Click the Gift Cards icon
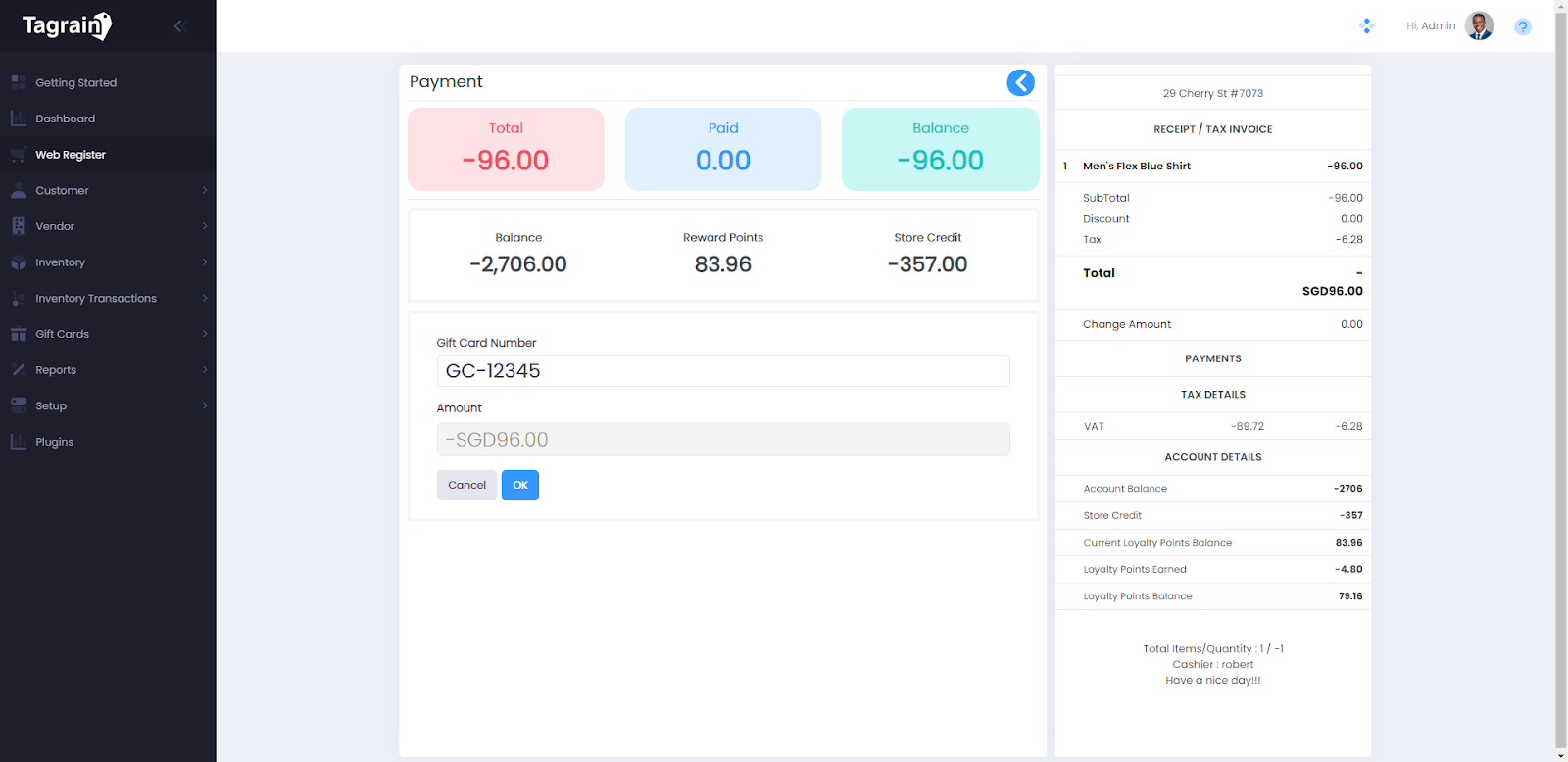Image resolution: width=1568 pixels, height=762 pixels. click(19, 334)
